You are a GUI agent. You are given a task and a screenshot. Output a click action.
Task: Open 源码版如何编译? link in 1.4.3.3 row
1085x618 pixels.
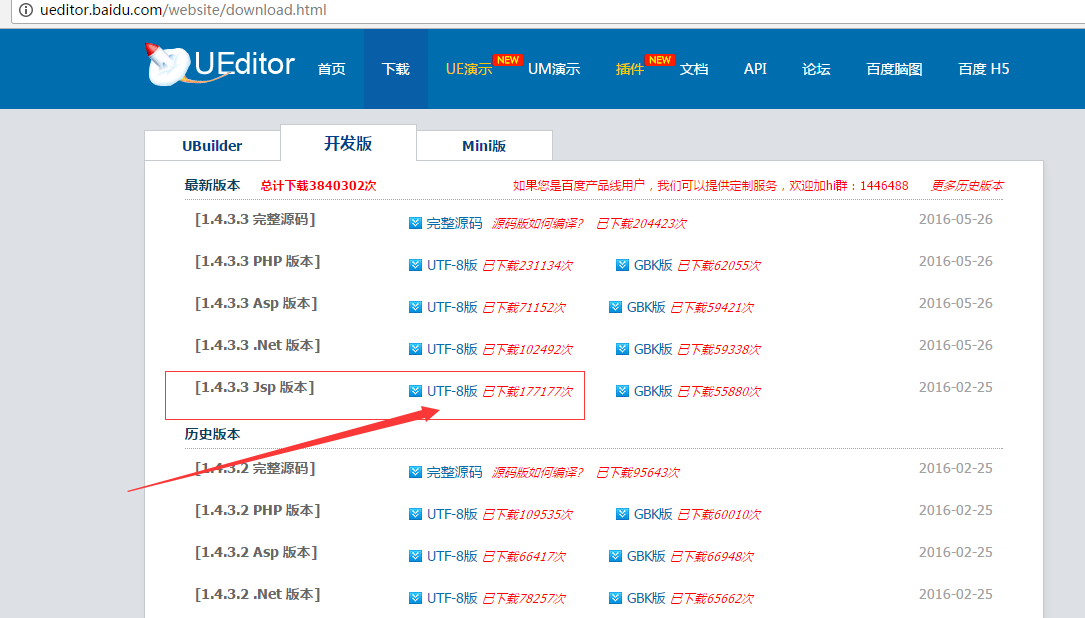tap(538, 224)
